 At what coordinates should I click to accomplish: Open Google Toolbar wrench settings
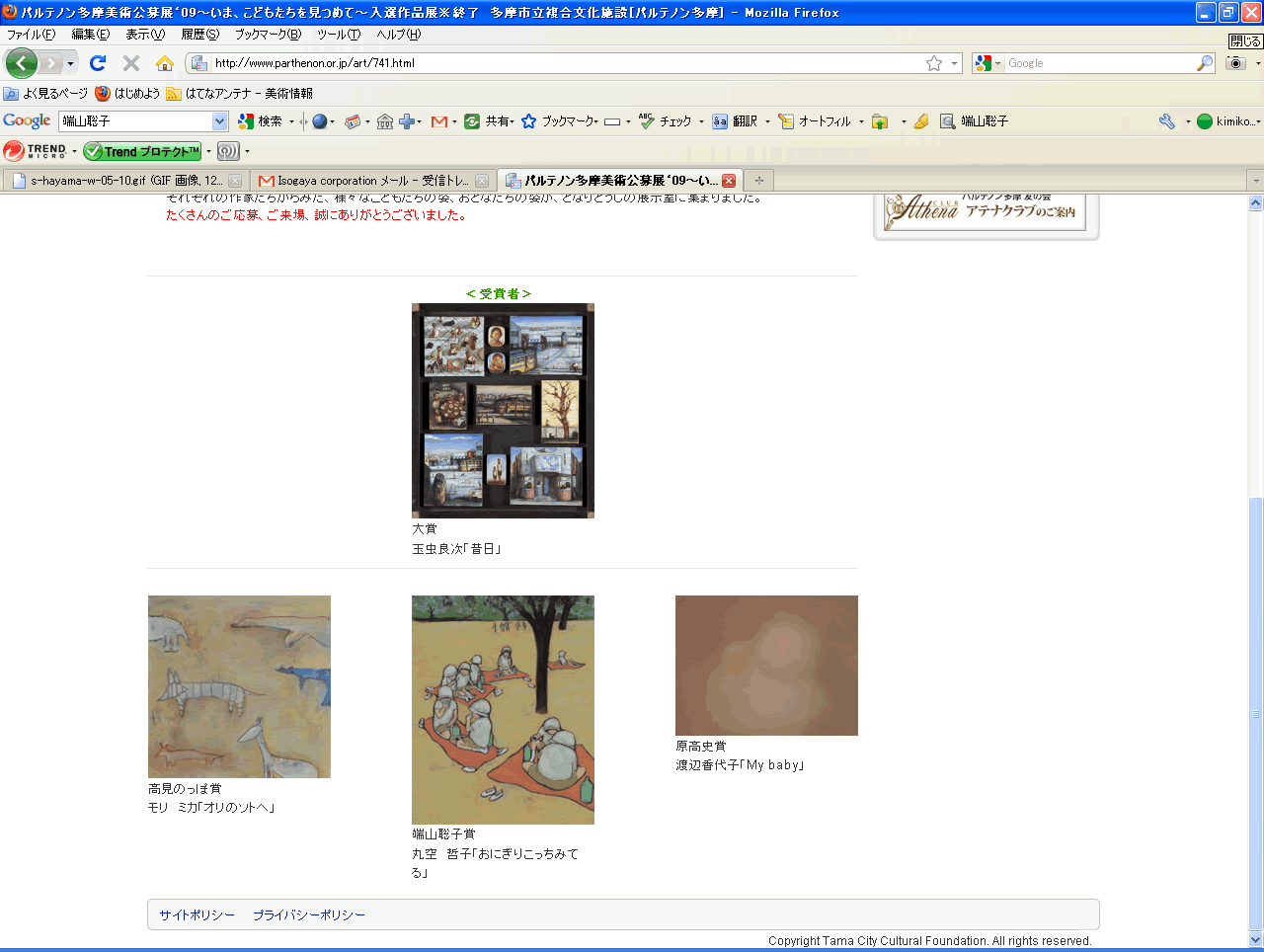[x=1167, y=121]
